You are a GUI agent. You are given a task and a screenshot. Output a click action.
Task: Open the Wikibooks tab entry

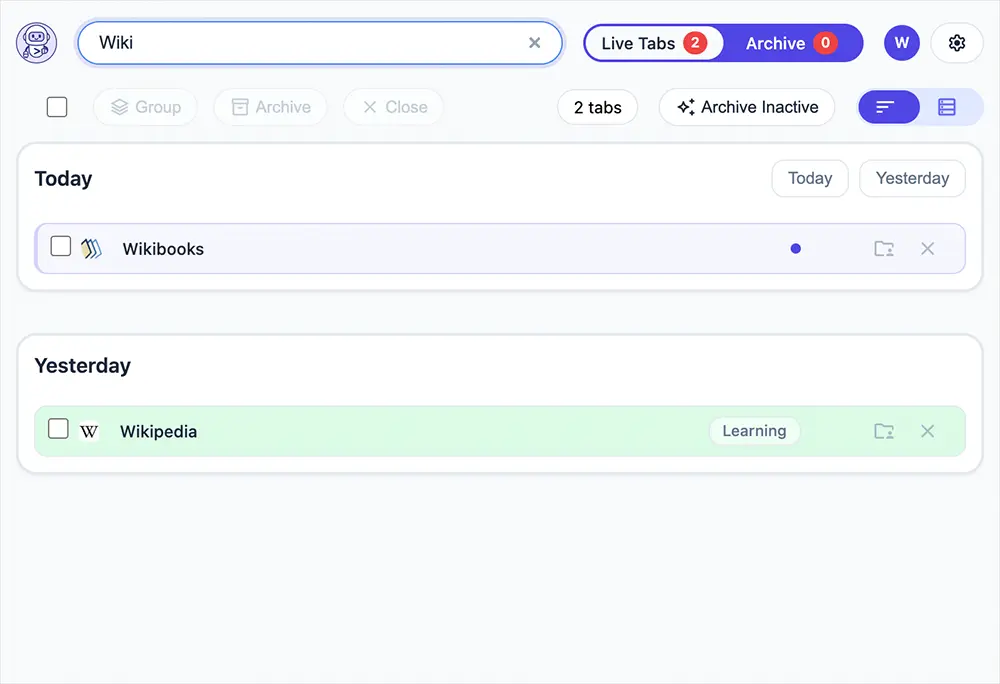(500, 249)
